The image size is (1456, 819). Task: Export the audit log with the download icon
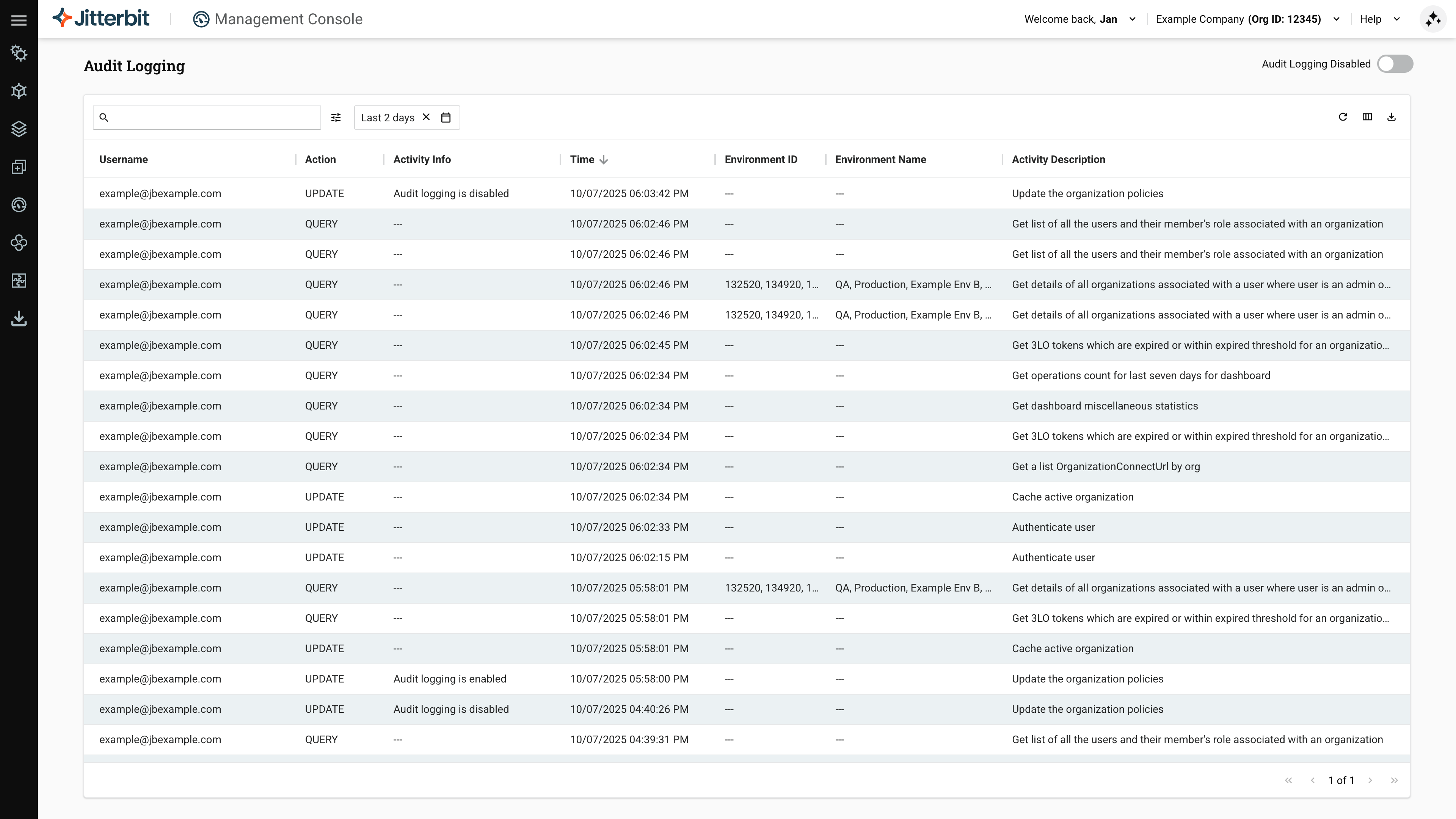click(1392, 117)
